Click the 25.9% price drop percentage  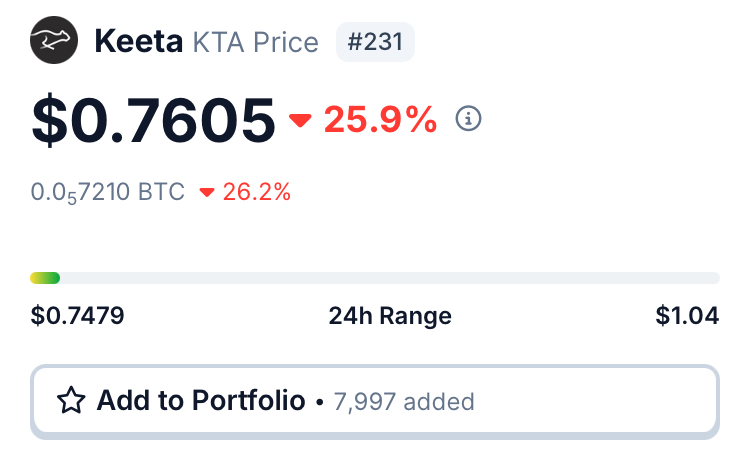[x=380, y=119]
